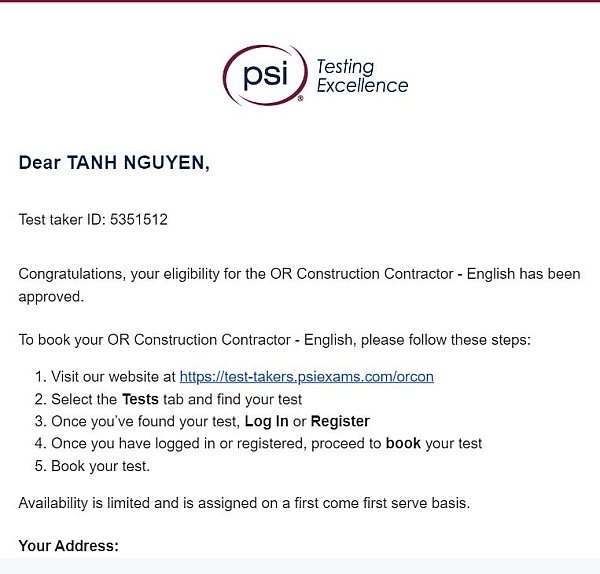The width and height of the screenshot is (600, 574).
Task: Click the "Your Address:" heading
Action: 68,546
